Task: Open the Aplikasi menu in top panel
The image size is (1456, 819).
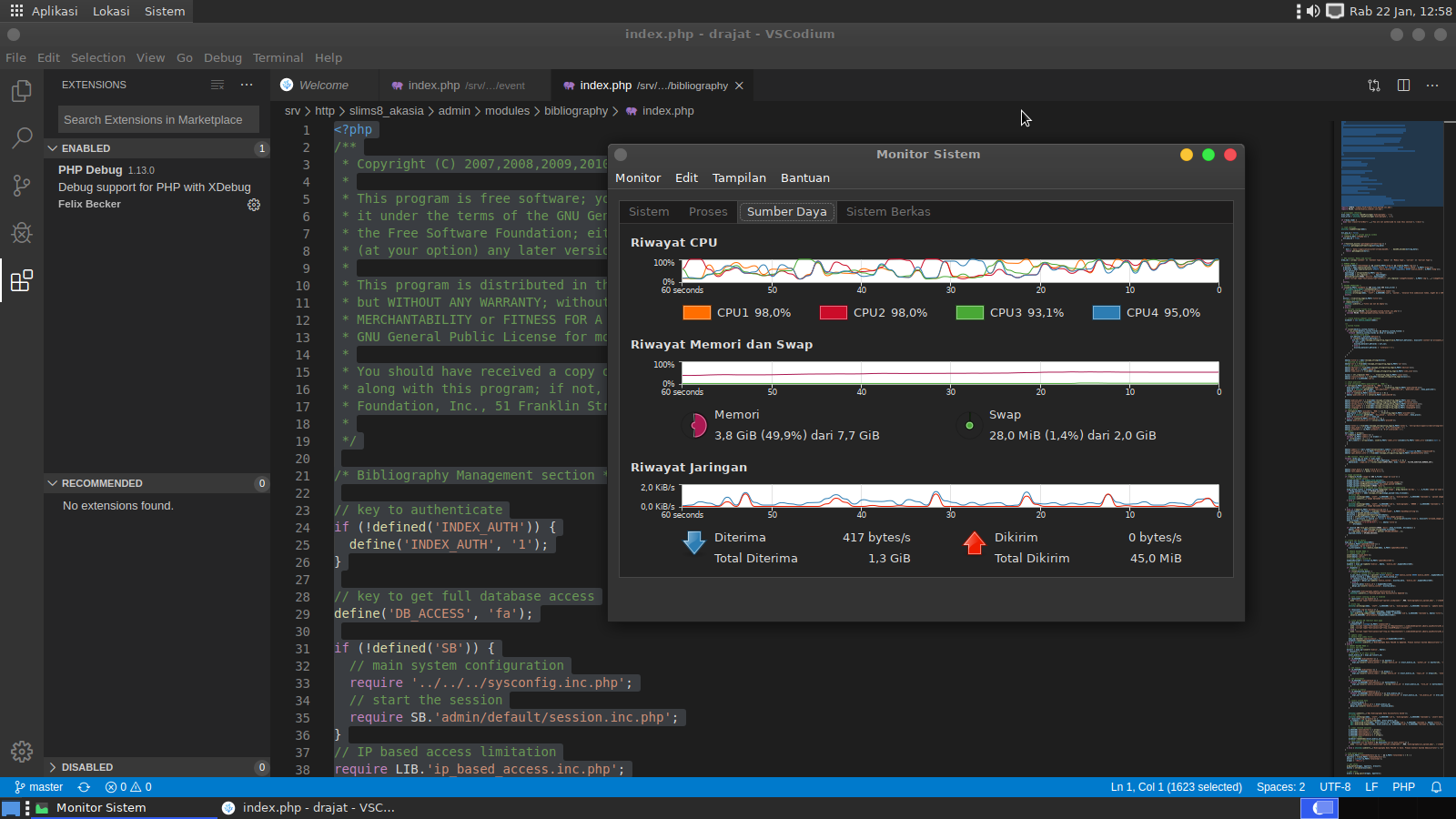Action: 55,11
